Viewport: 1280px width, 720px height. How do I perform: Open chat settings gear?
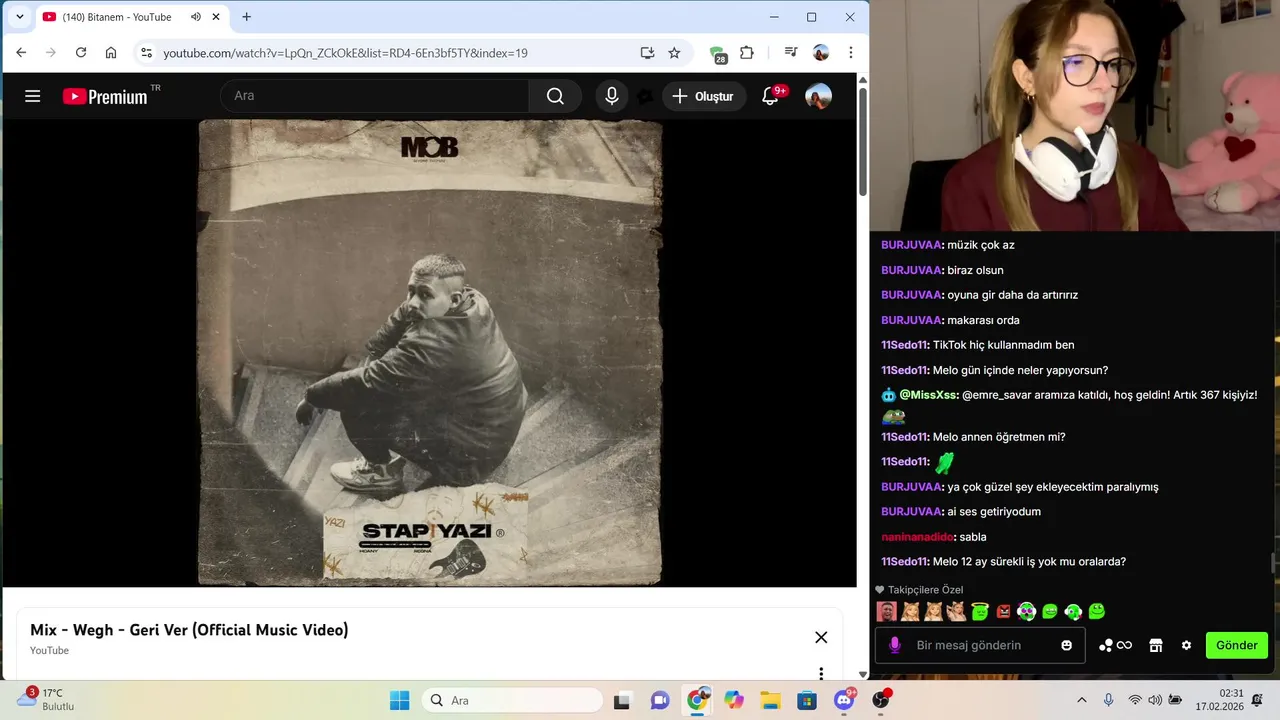1186,645
